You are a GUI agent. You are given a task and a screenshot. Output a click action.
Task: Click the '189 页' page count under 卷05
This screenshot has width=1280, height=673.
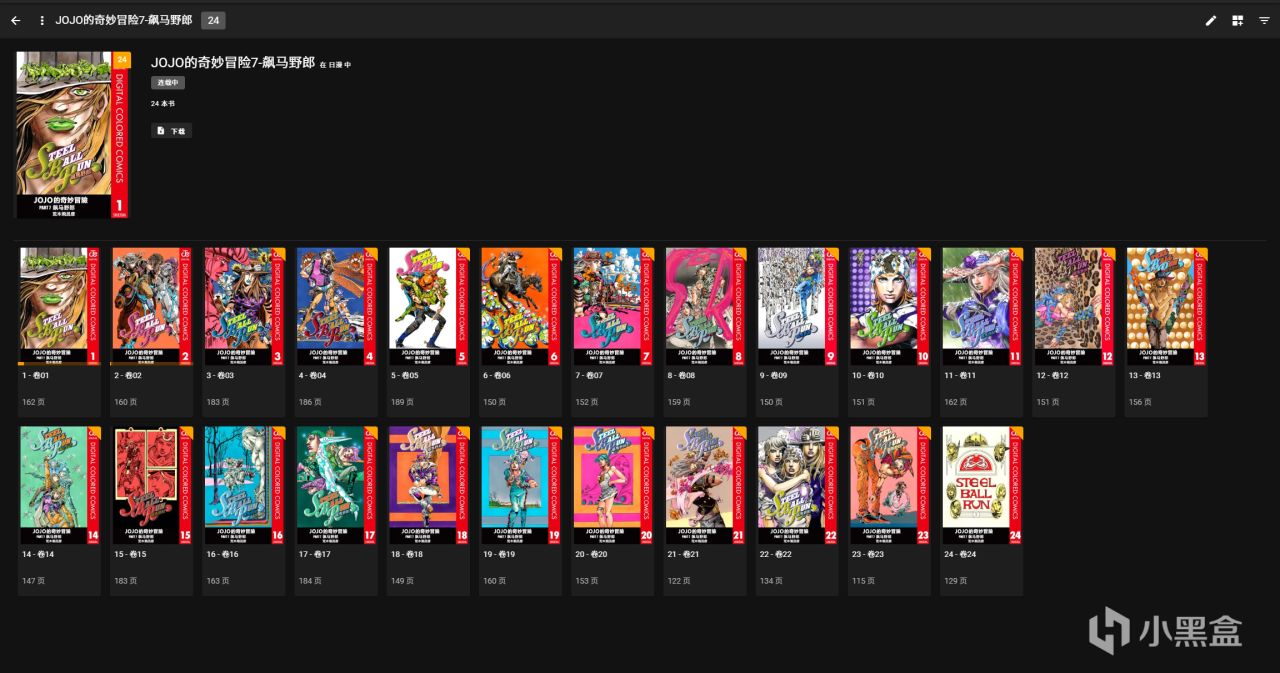(401, 402)
